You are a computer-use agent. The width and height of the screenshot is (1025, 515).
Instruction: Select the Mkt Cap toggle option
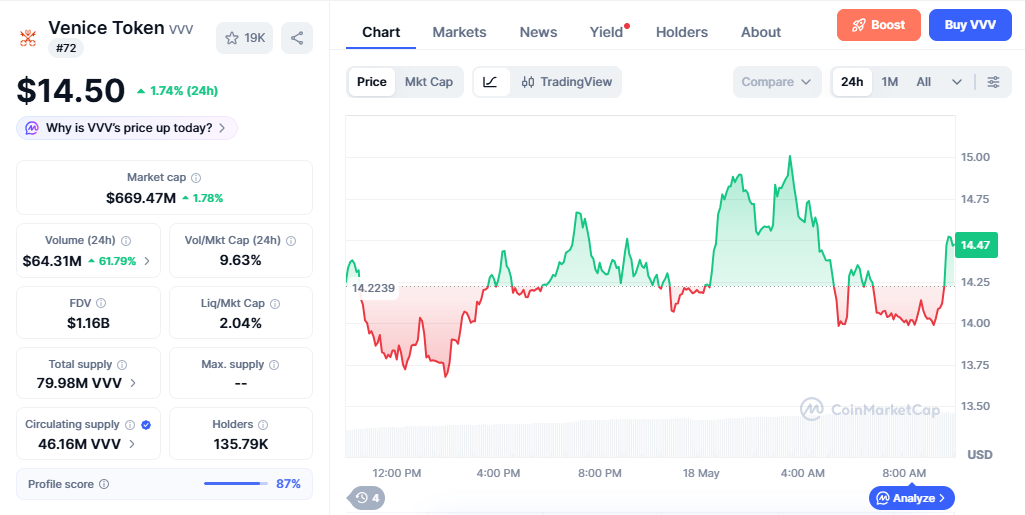coord(429,82)
